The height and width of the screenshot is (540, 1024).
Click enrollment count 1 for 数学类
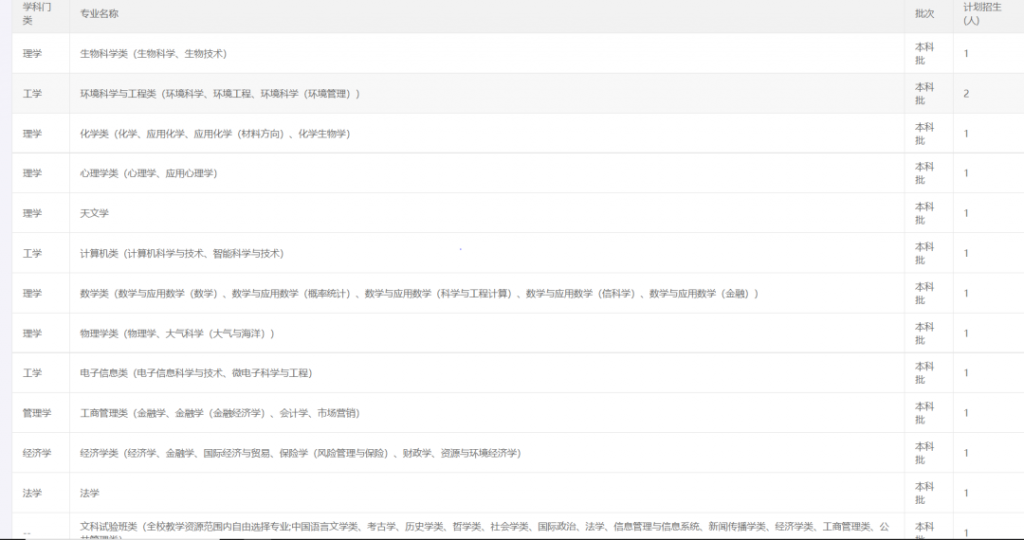tap(966, 294)
